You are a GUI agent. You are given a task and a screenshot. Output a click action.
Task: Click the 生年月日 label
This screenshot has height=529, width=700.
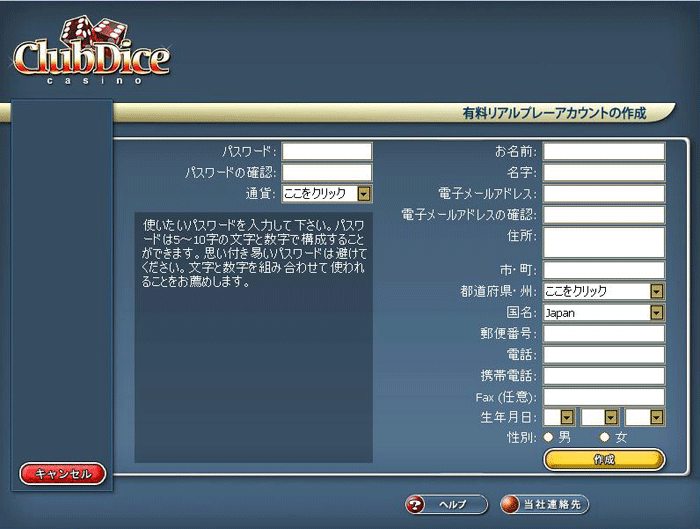point(508,417)
